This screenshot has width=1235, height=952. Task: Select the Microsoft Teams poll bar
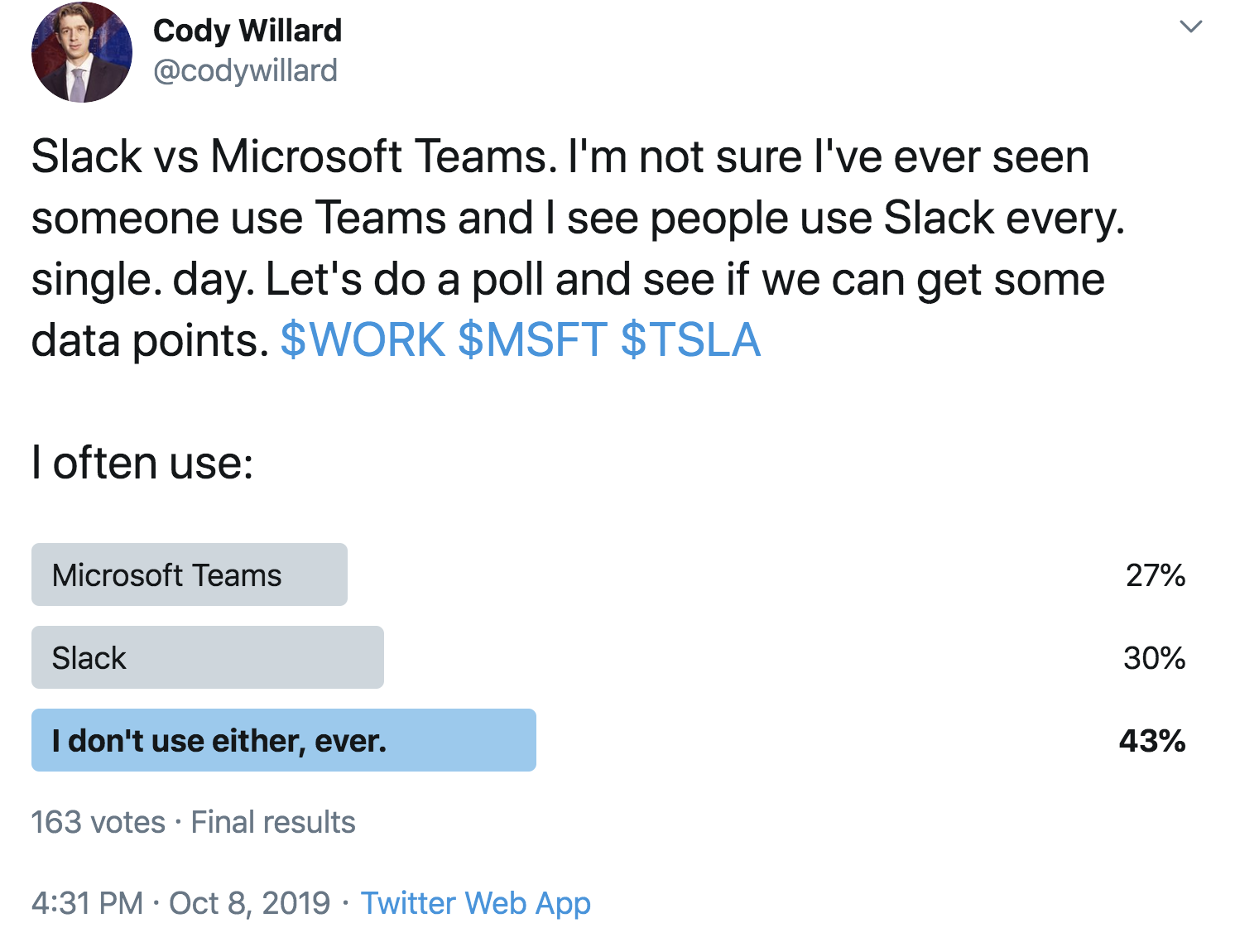(x=190, y=575)
